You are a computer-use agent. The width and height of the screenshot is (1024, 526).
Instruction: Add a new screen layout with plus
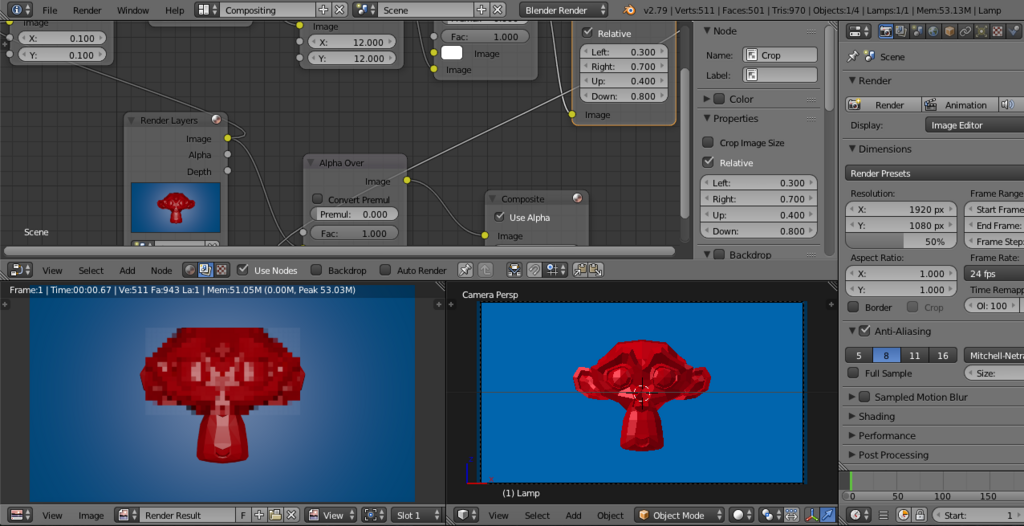click(x=323, y=10)
